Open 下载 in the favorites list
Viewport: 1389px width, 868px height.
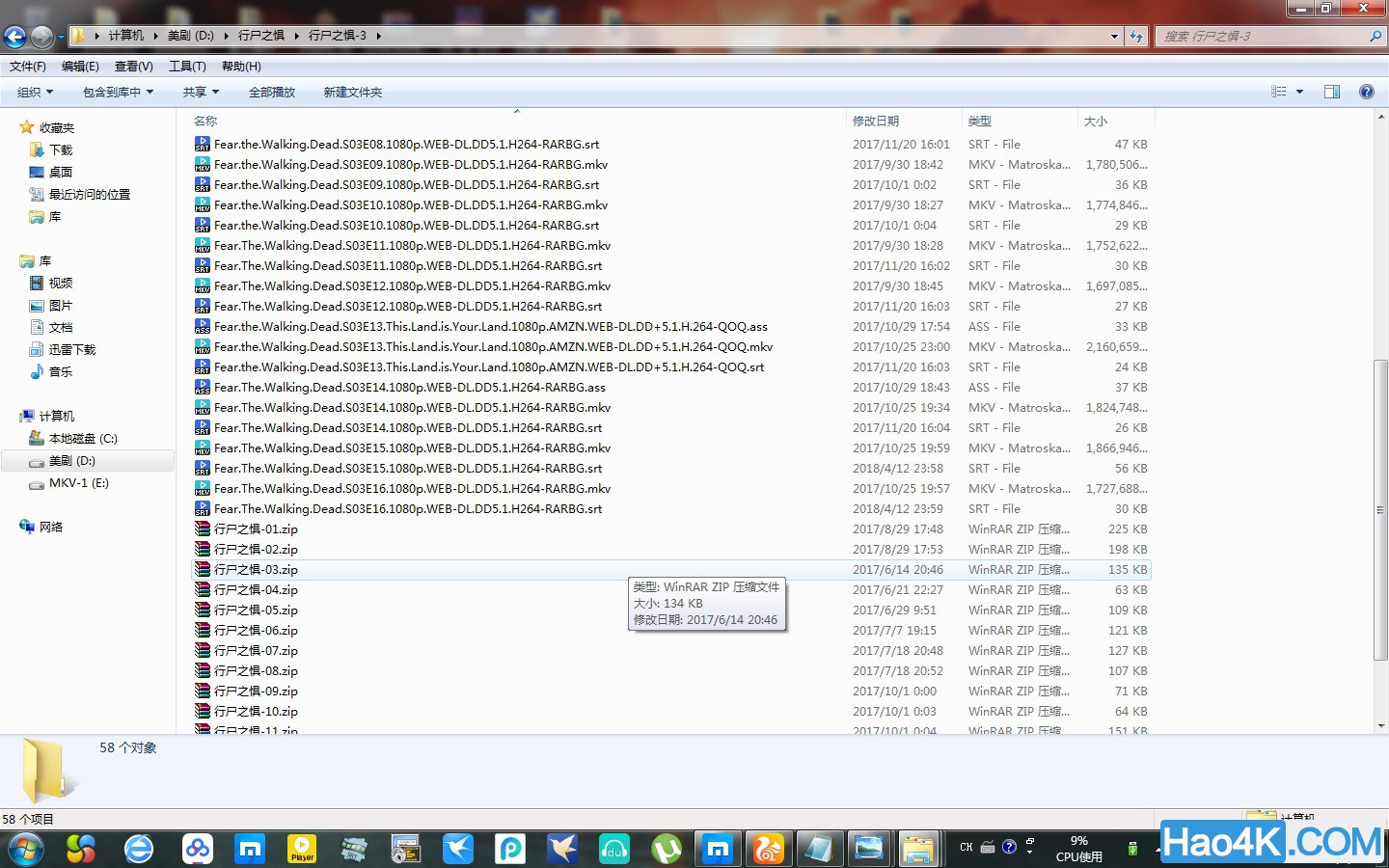[61, 149]
